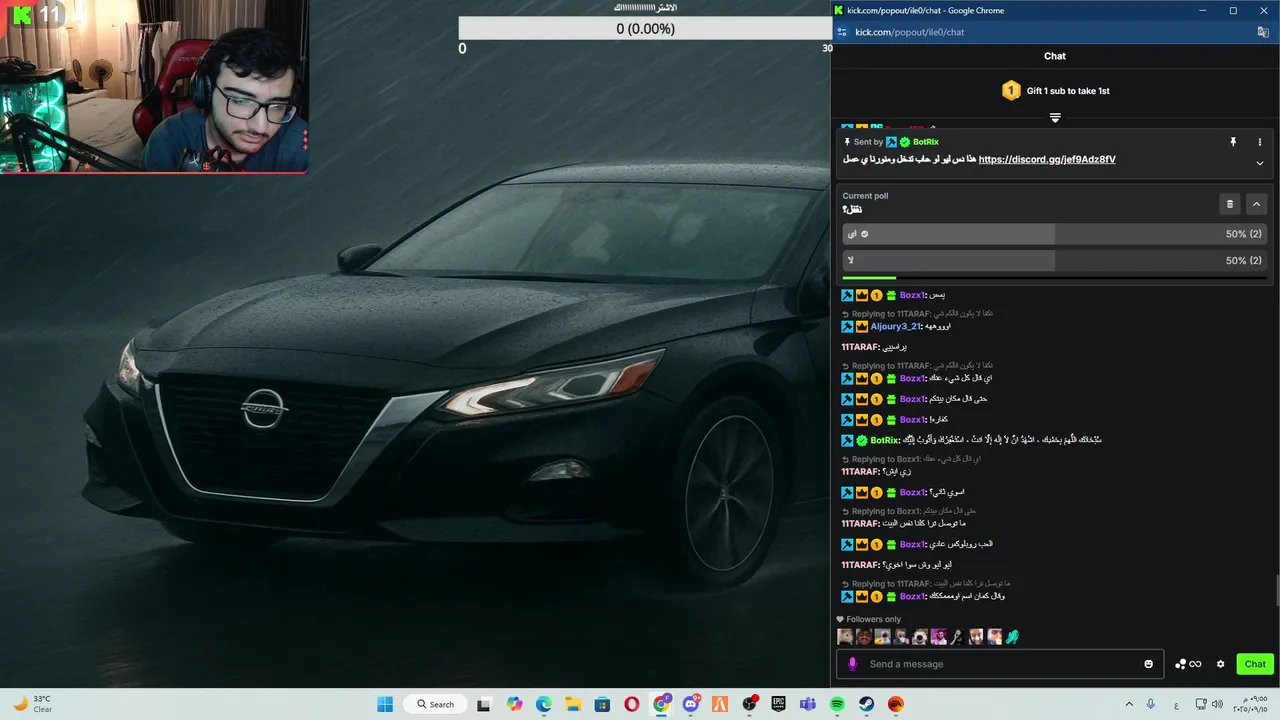Open the channel points infinity icon
Viewport: 1280px width, 720px height.
tap(1188, 664)
